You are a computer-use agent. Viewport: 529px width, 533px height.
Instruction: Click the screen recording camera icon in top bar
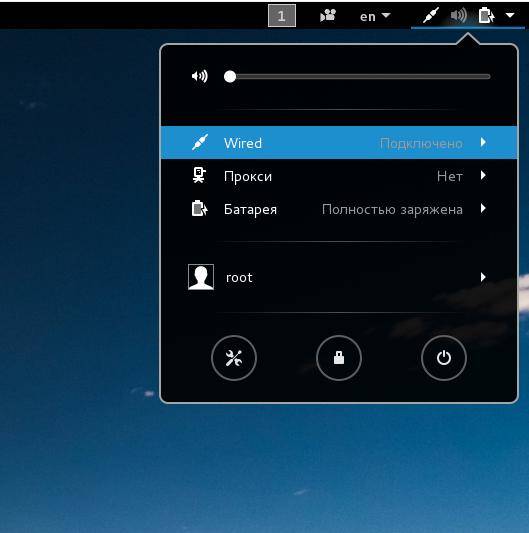pyautogui.click(x=328, y=16)
